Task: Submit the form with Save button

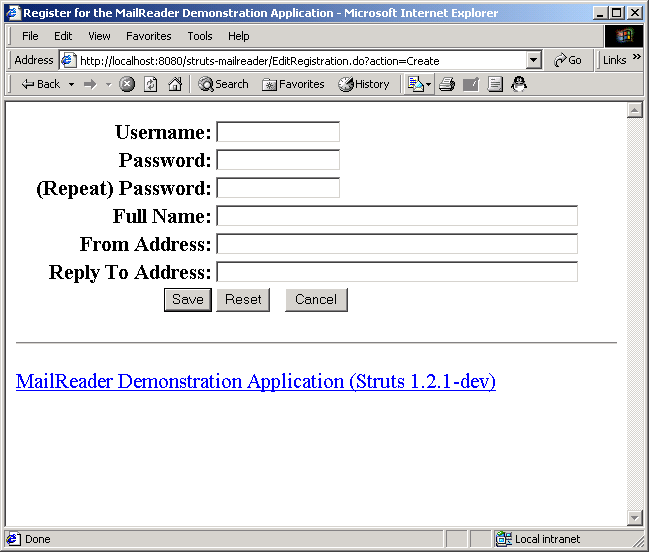Action: point(188,300)
